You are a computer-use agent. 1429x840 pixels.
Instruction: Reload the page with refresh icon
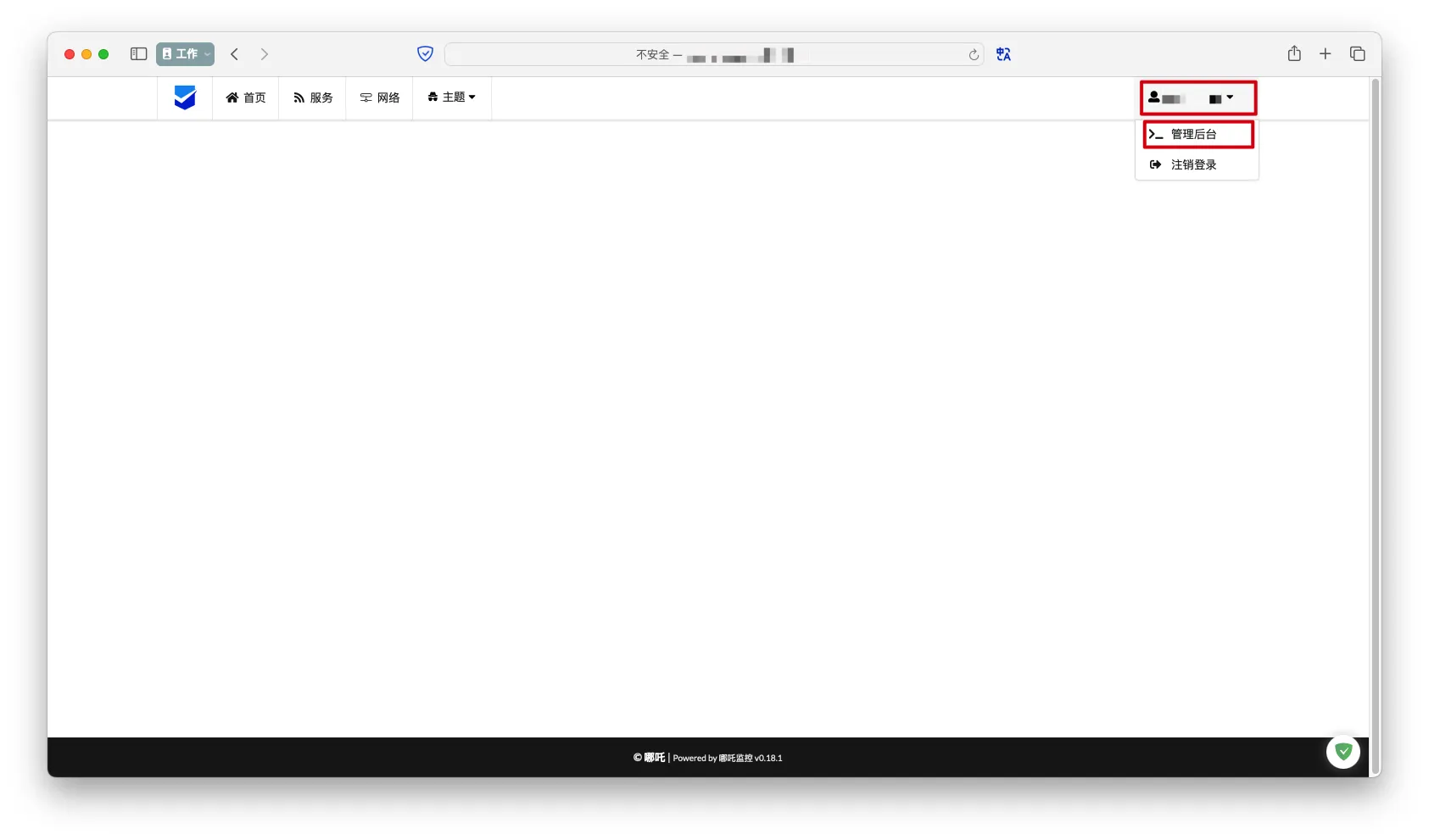click(x=974, y=54)
